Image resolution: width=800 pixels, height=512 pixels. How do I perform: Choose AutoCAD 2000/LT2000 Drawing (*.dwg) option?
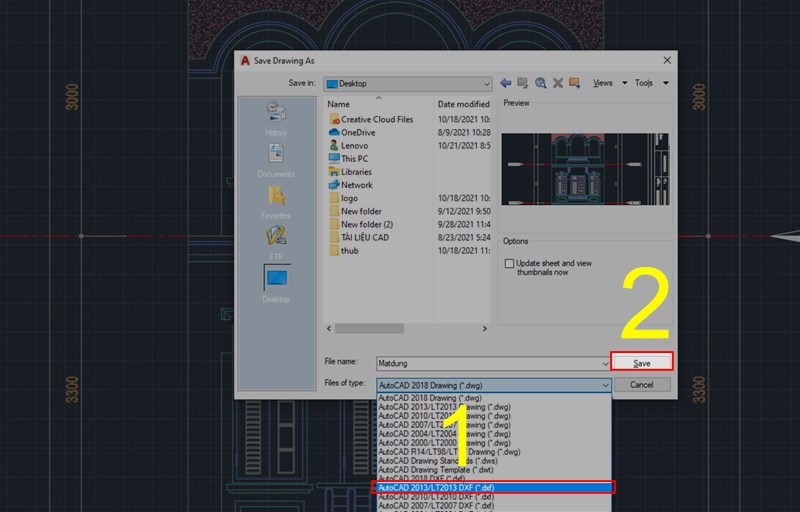click(x=494, y=443)
